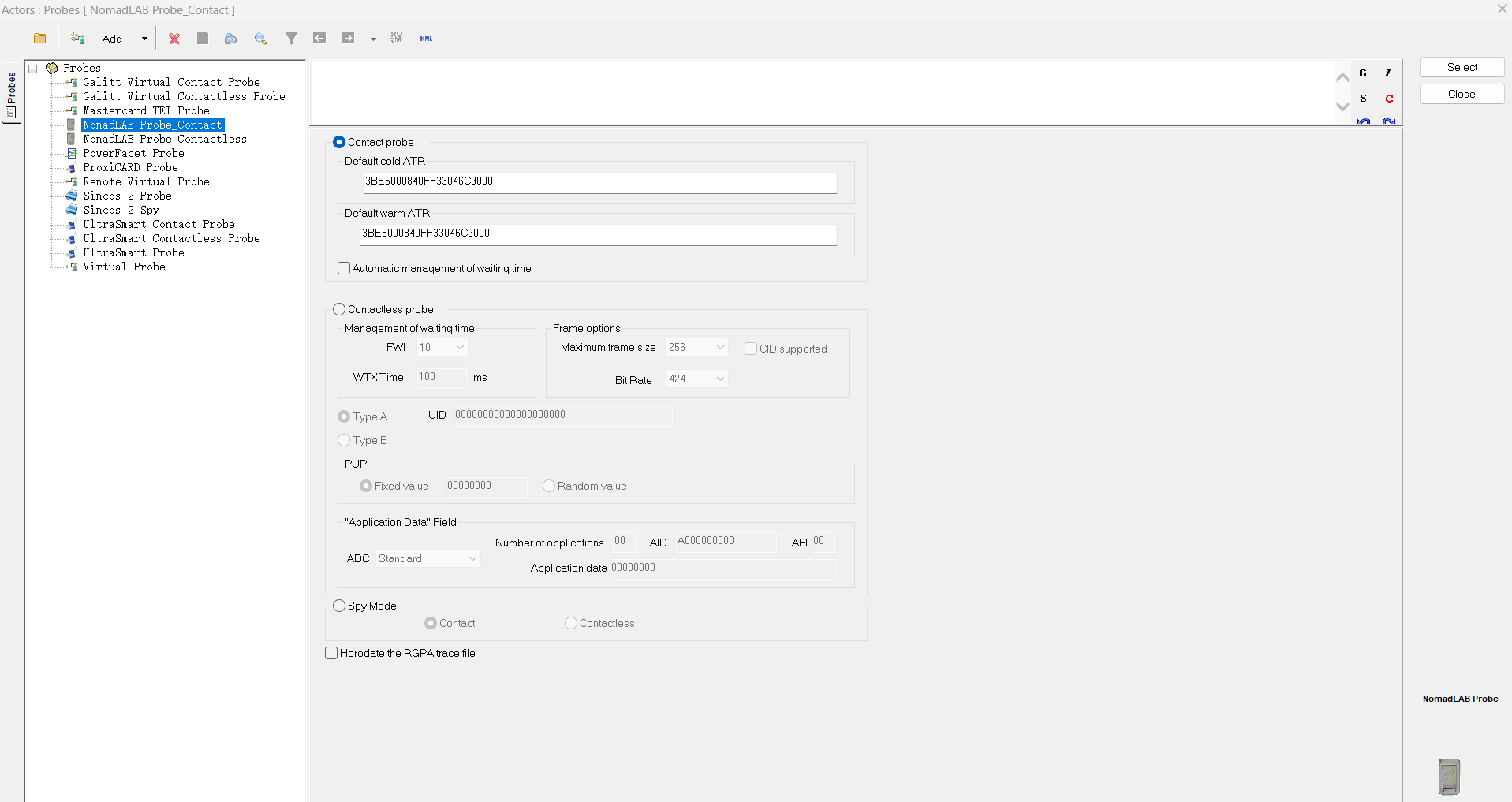The image size is (1512, 802).
Task: Apply bold with the G formatting icon
Action: [1363, 73]
